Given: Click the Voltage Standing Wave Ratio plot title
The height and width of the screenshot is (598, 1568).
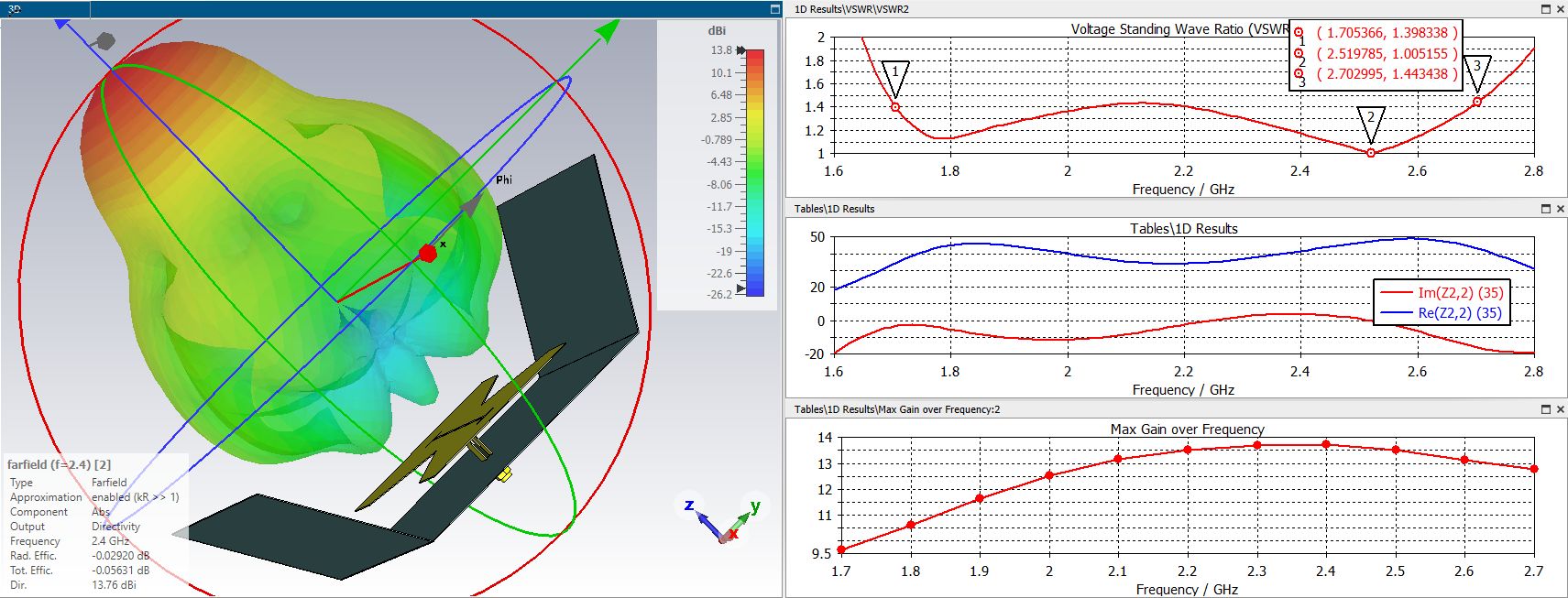Looking at the screenshot, I should click(1179, 29).
